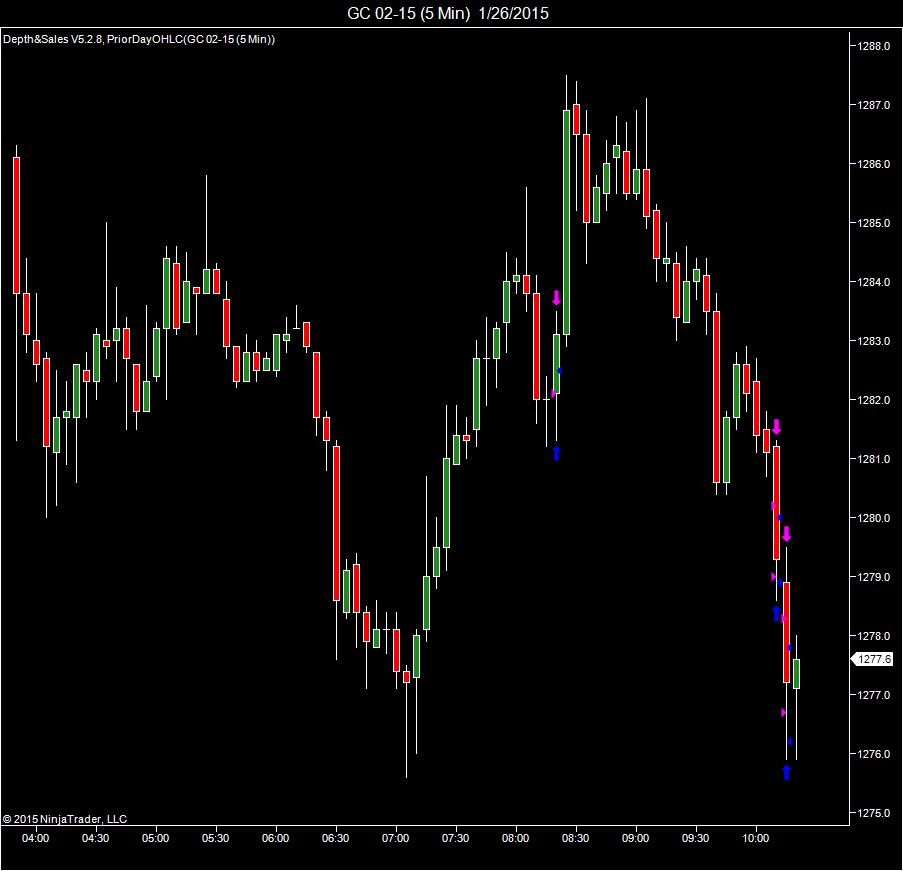Screen dimensions: 903x871
Task: Select the 10:00 time axis label
Action: (756, 838)
